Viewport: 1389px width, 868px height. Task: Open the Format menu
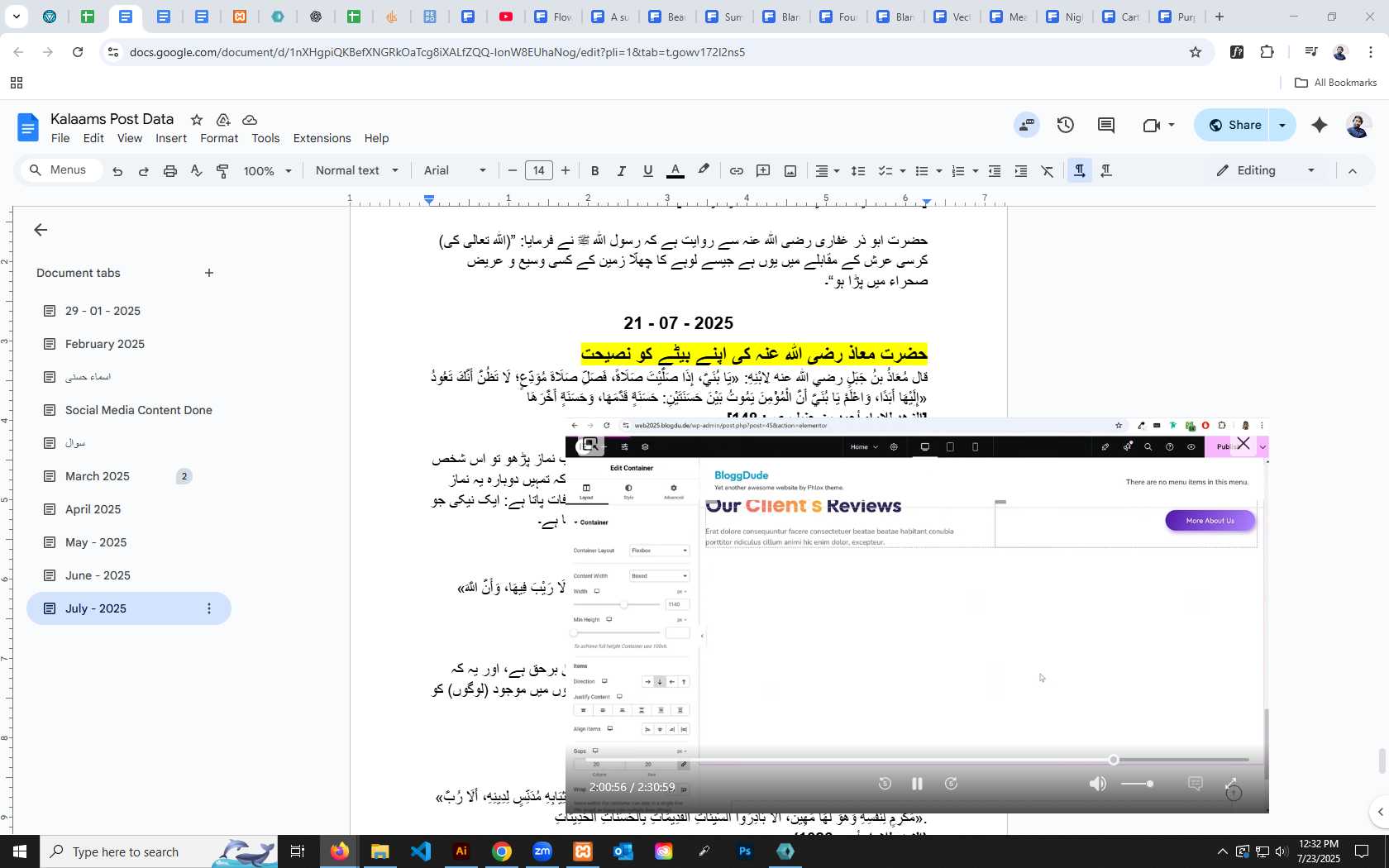[x=219, y=139]
